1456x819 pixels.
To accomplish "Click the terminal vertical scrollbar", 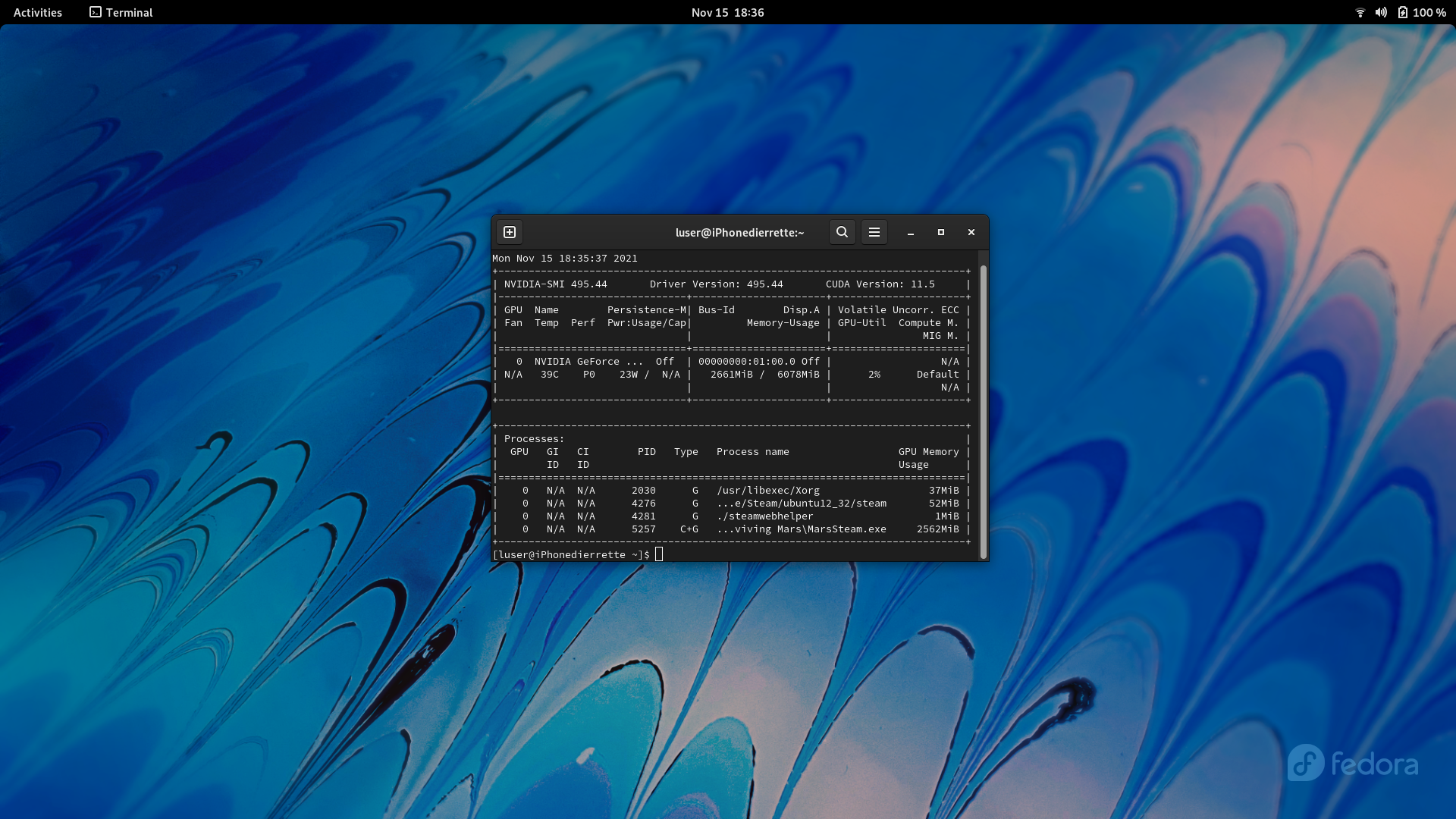I will click(x=984, y=413).
